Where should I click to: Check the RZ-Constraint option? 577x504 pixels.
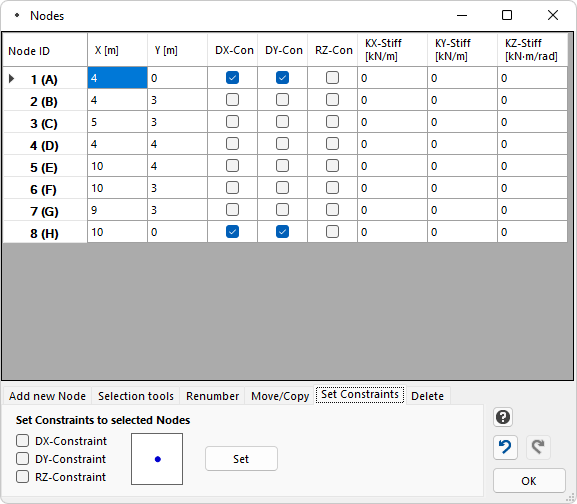[x=22, y=476]
